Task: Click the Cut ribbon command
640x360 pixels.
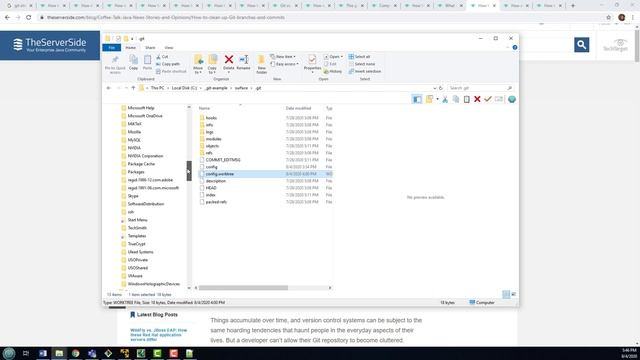Action: pyautogui.click(x=162, y=57)
